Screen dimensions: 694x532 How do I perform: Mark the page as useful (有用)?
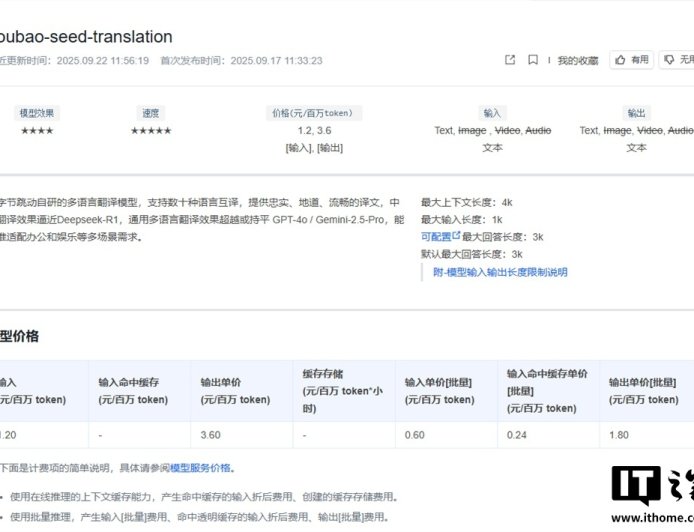coord(632,60)
